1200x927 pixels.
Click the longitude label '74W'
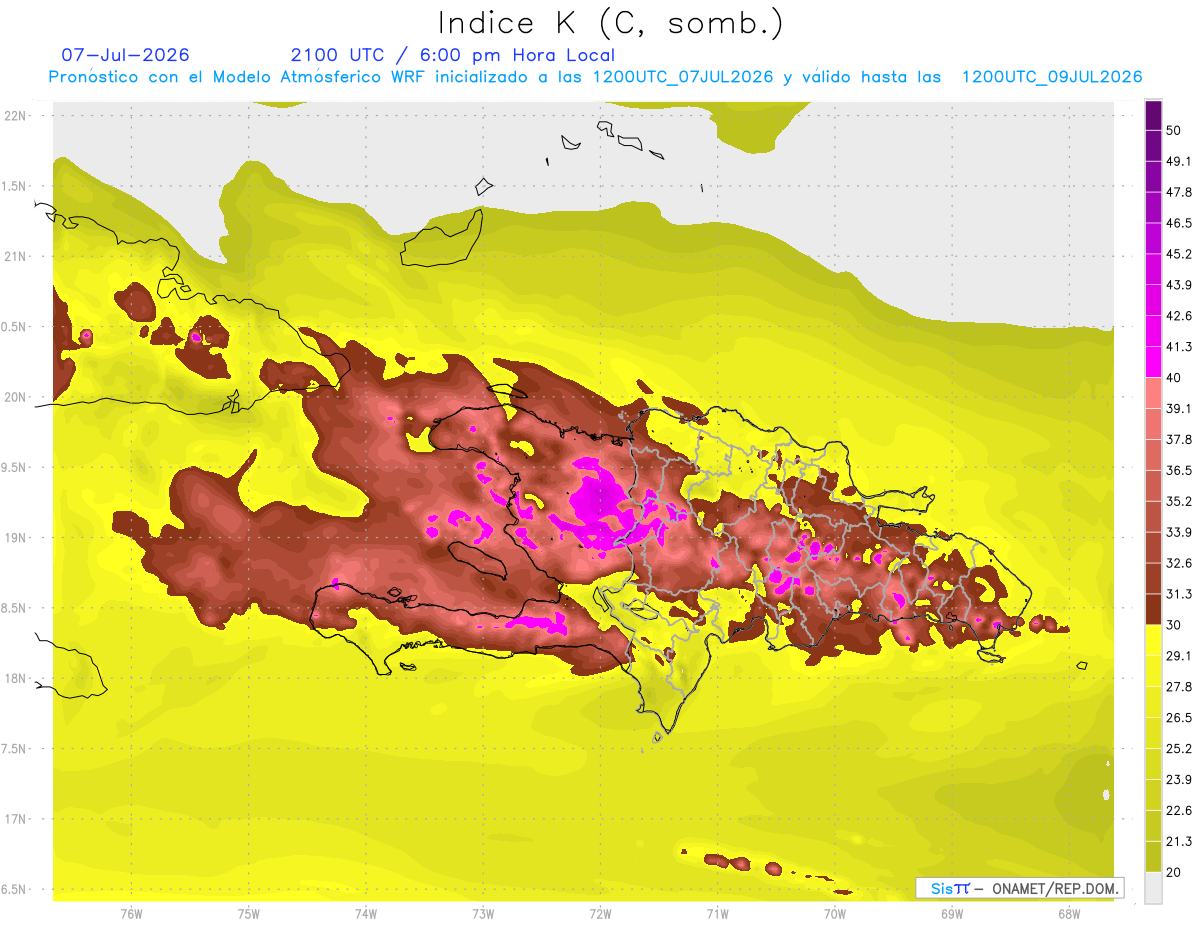pos(365,913)
